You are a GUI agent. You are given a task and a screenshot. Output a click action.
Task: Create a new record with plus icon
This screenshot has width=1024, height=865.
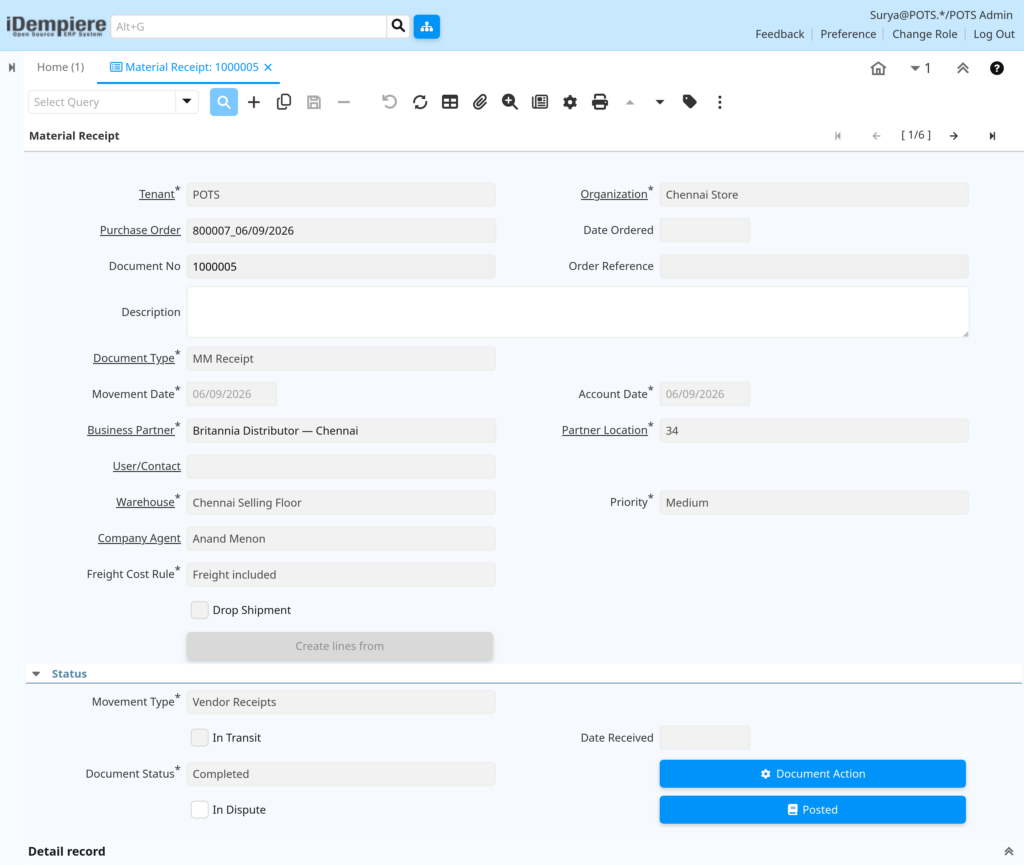point(254,102)
